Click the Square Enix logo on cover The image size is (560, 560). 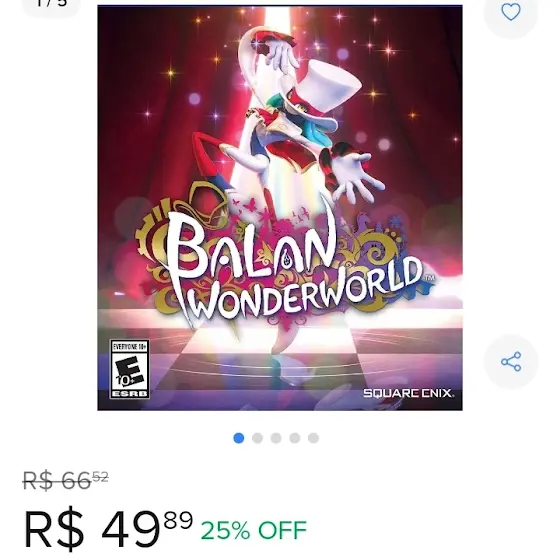pos(409,393)
